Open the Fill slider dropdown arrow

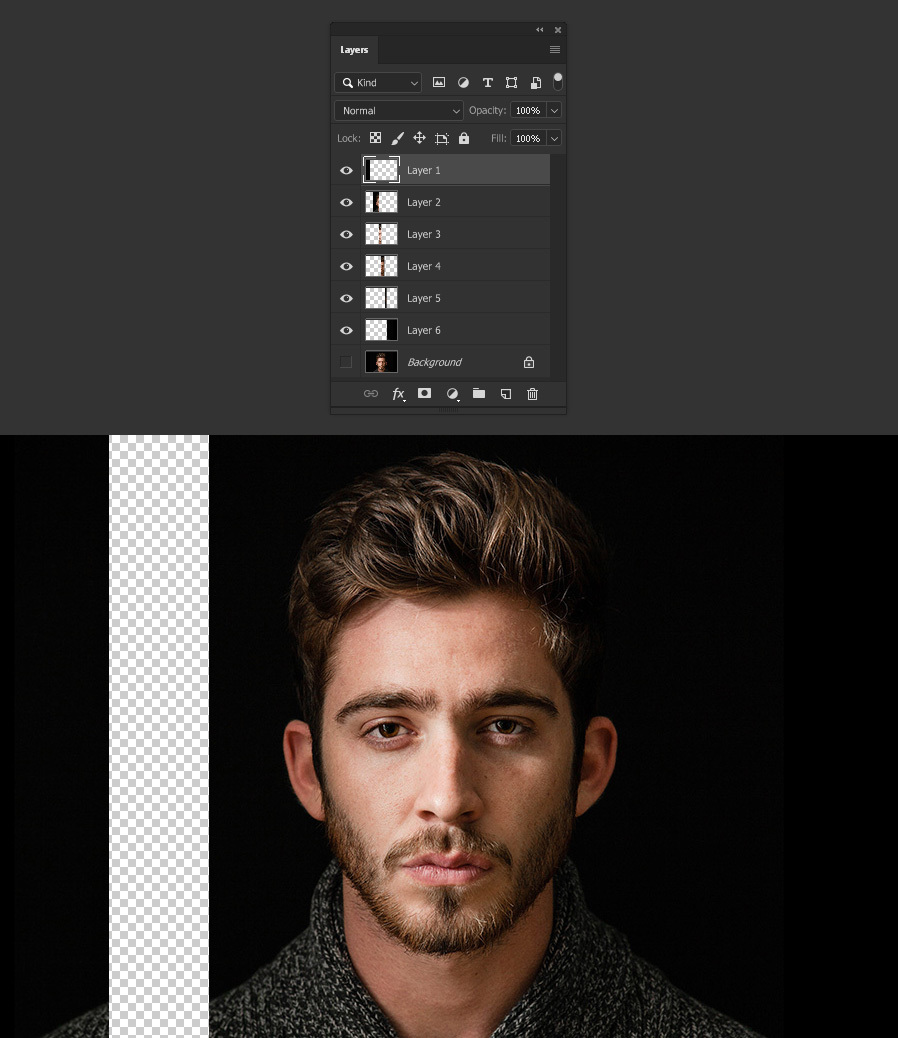point(555,138)
